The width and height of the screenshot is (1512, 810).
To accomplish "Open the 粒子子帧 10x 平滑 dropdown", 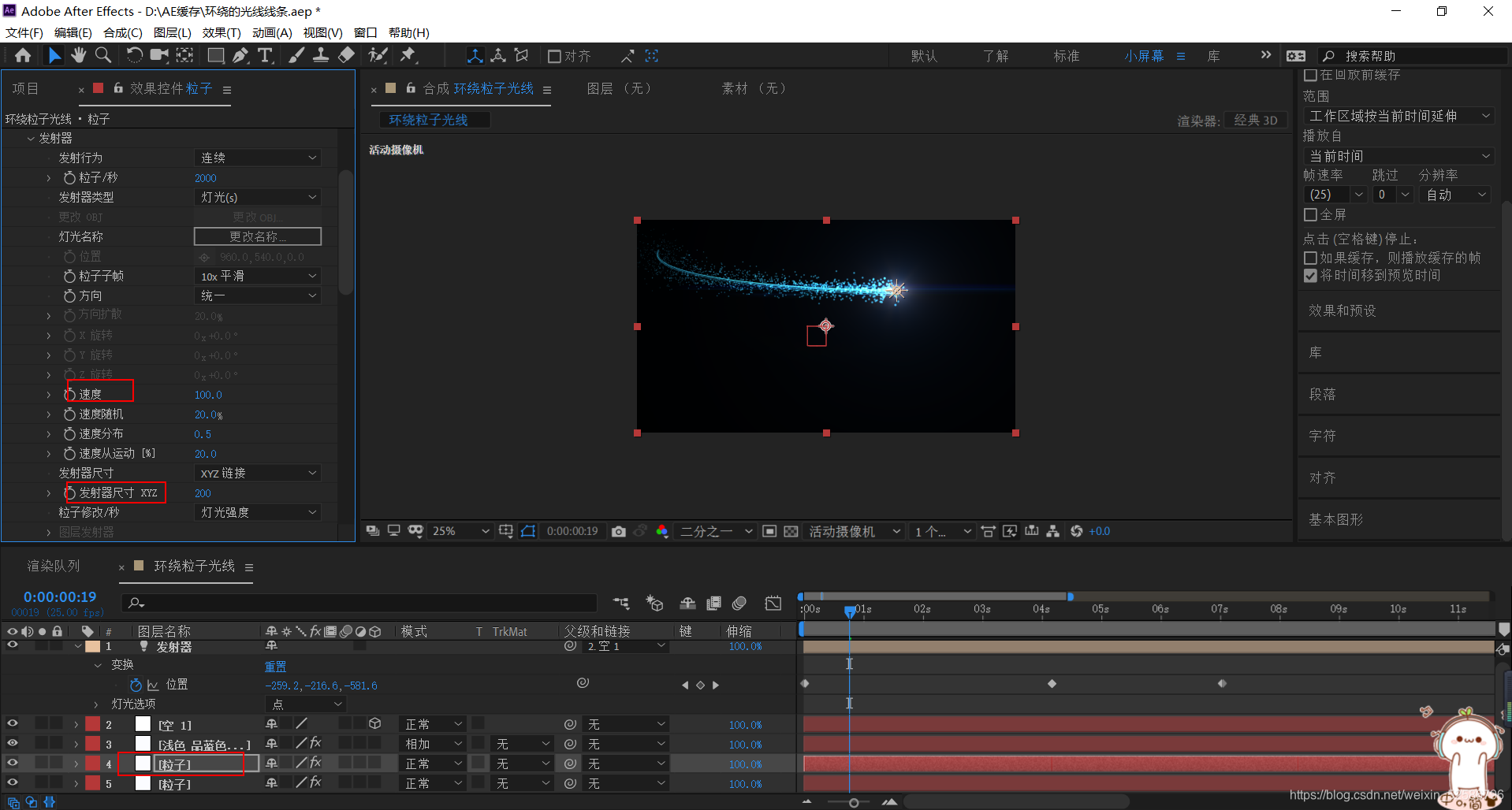I will pos(258,276).
